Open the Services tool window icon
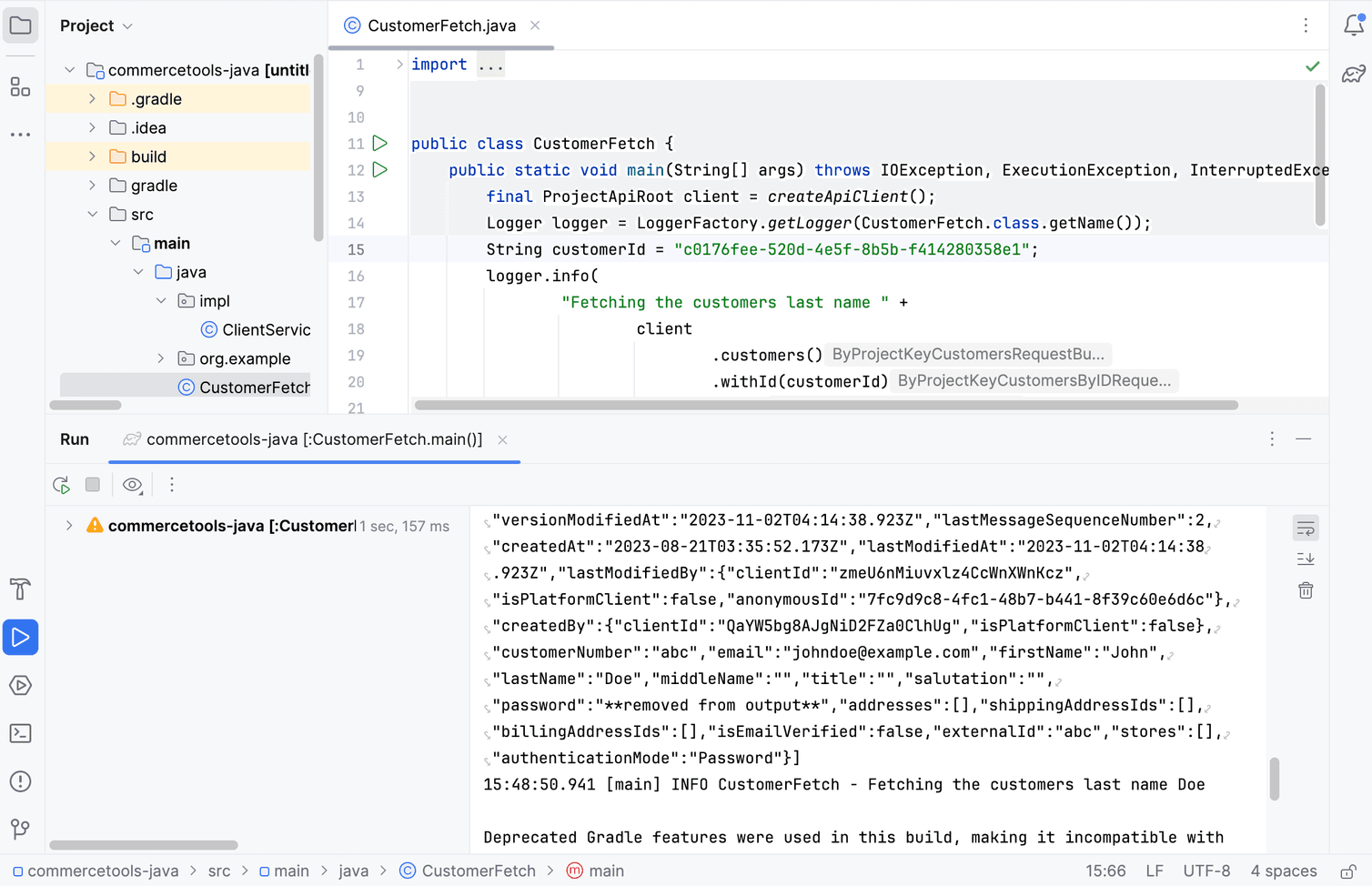 pos(20,685)
